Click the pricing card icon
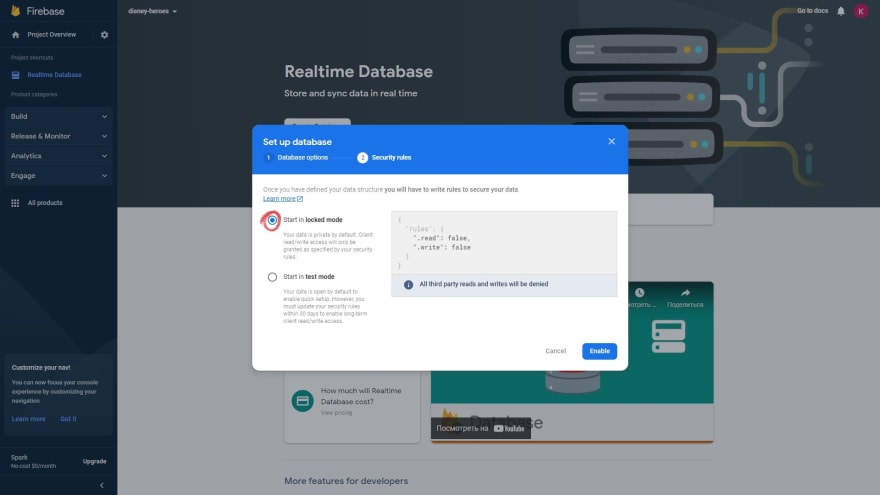Screen dimensions: 880x495 pos(302,401)
